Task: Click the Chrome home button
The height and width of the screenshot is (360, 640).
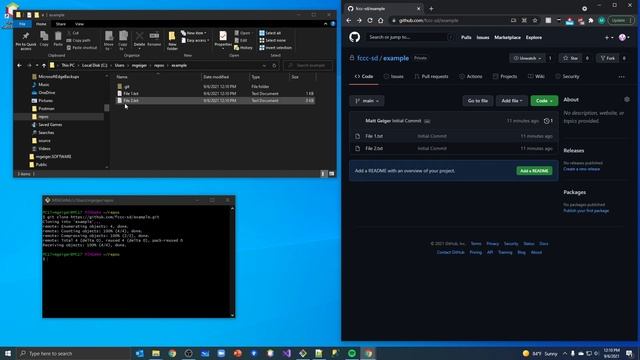Action: pos(380,20)
